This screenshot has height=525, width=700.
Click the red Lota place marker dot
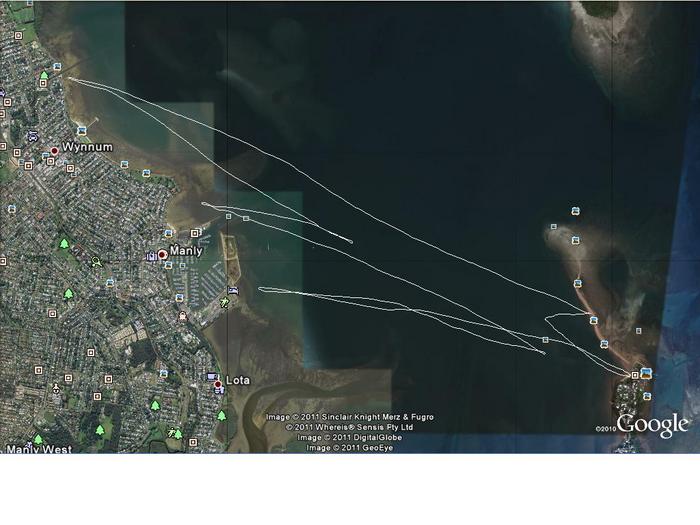pyautogui.click(x=217, y=384)
